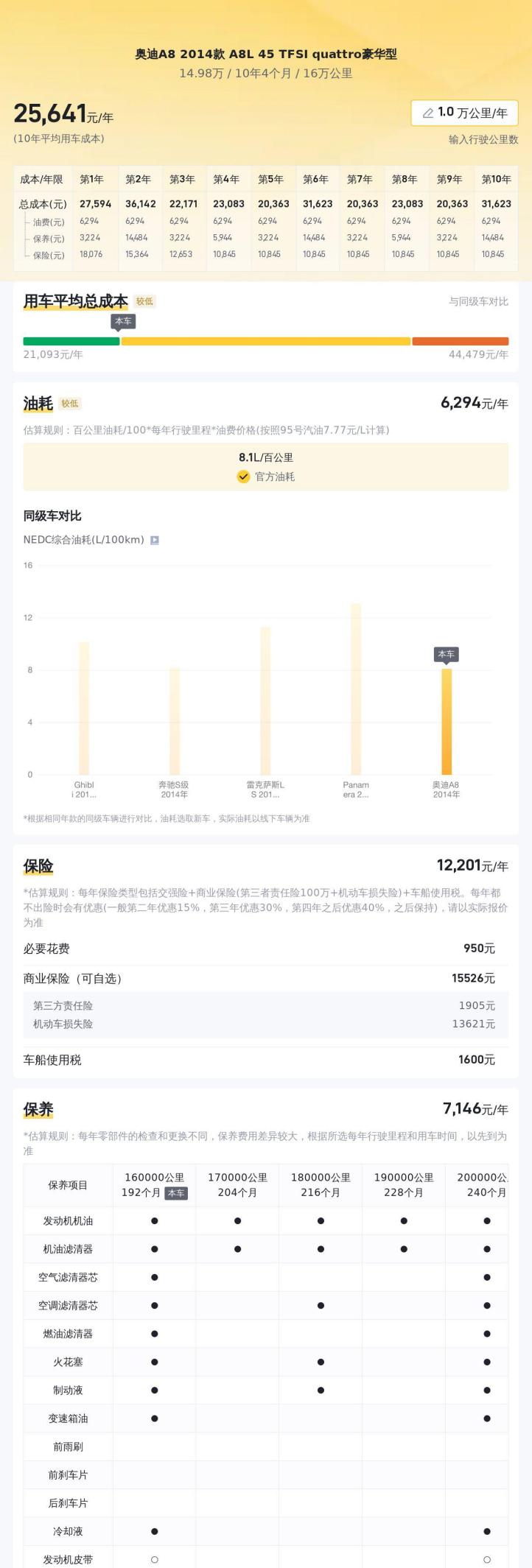
Task: Click the 机动车损失险 13621元 row
Action: pyautogui.click(x=266, y=1024)
